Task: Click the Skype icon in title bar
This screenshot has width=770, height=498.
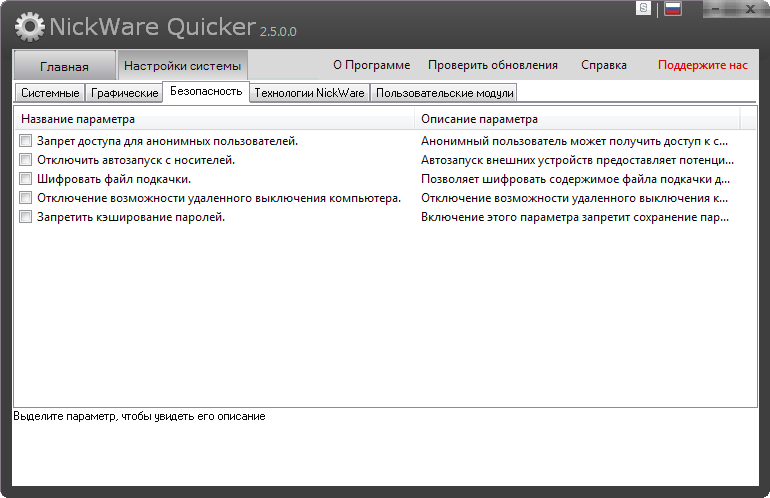Action: (643, 8)
